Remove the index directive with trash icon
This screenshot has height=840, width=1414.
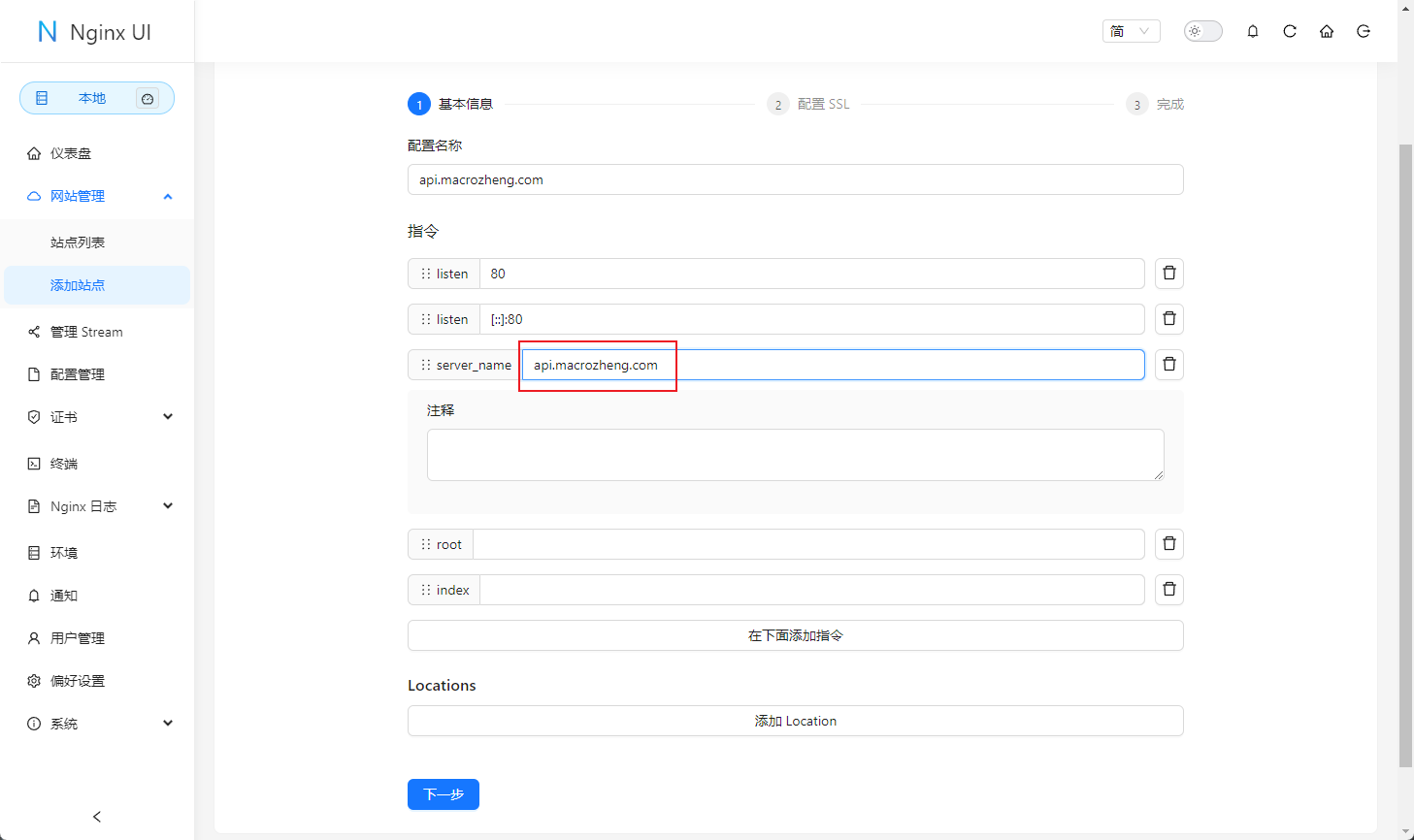click(1168, 590)
